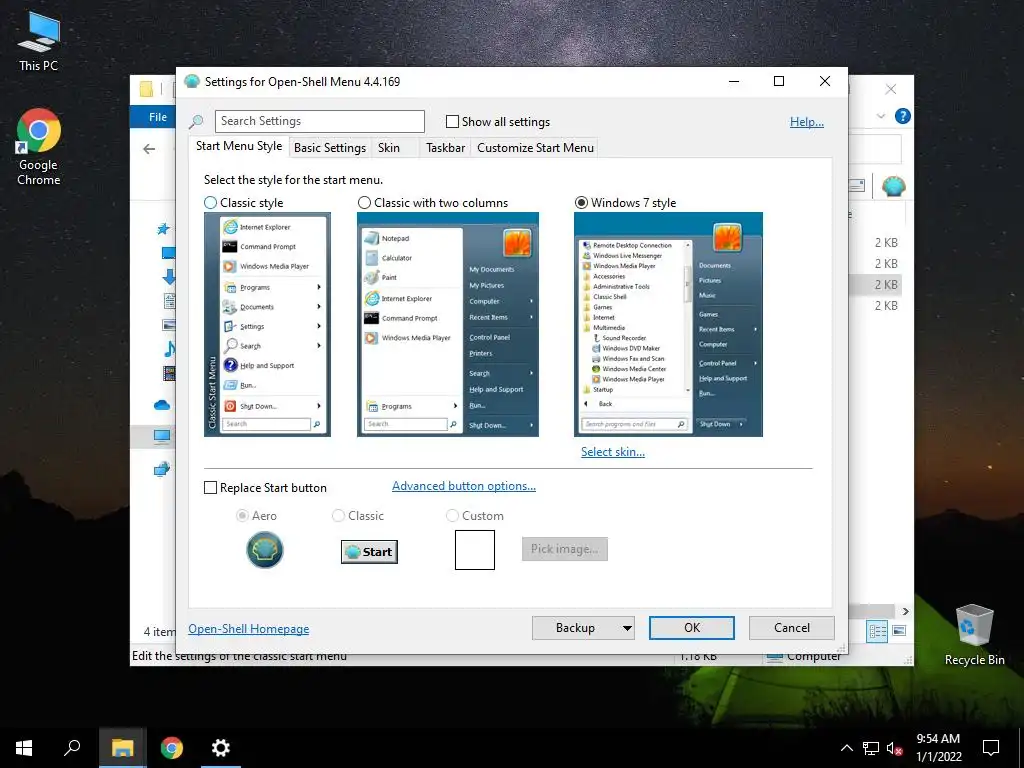
Task: Click the Aero start button shell image
Action: 264,550
